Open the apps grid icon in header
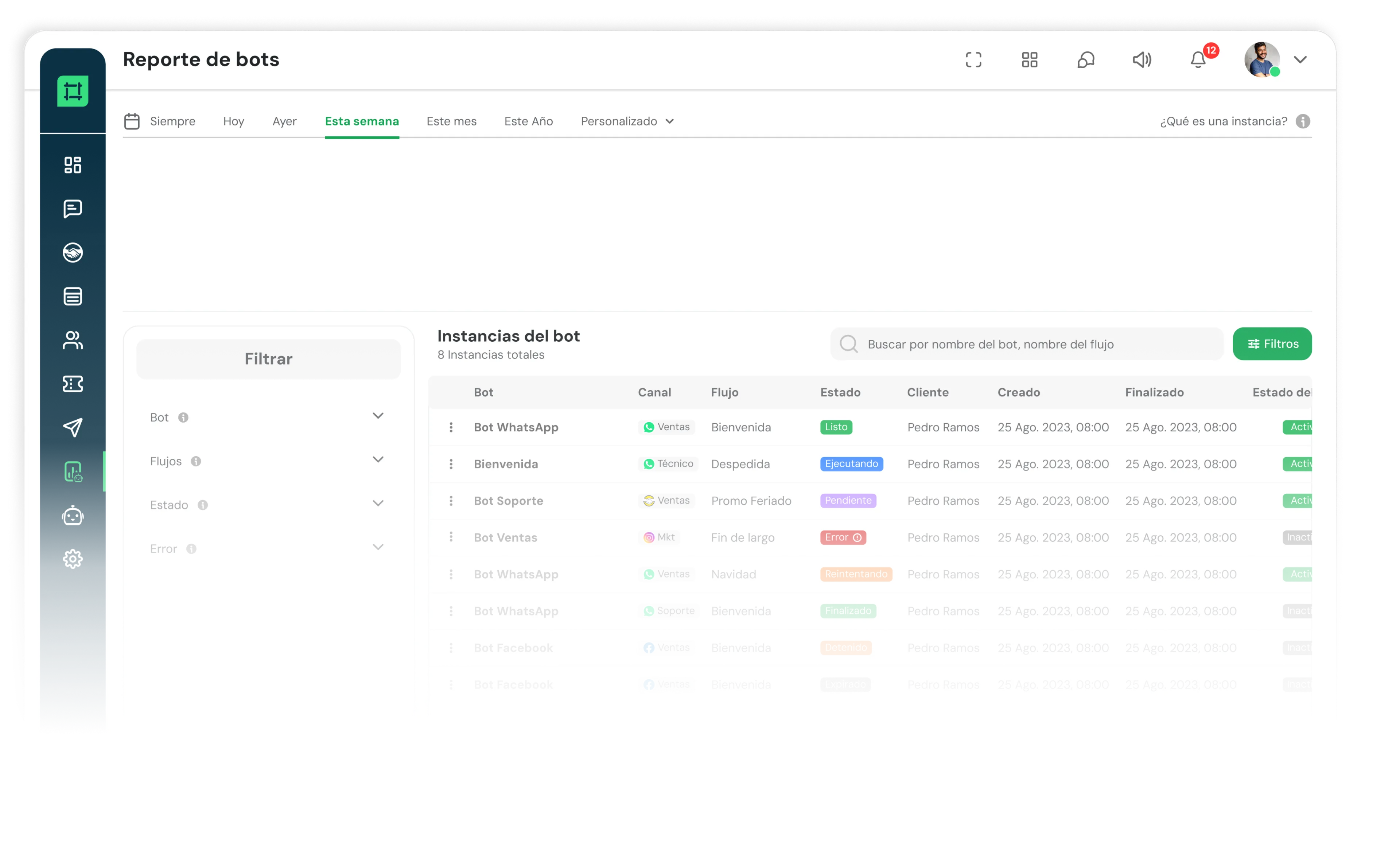This screenshot has height=862, width=1400. coord(1030,60)
